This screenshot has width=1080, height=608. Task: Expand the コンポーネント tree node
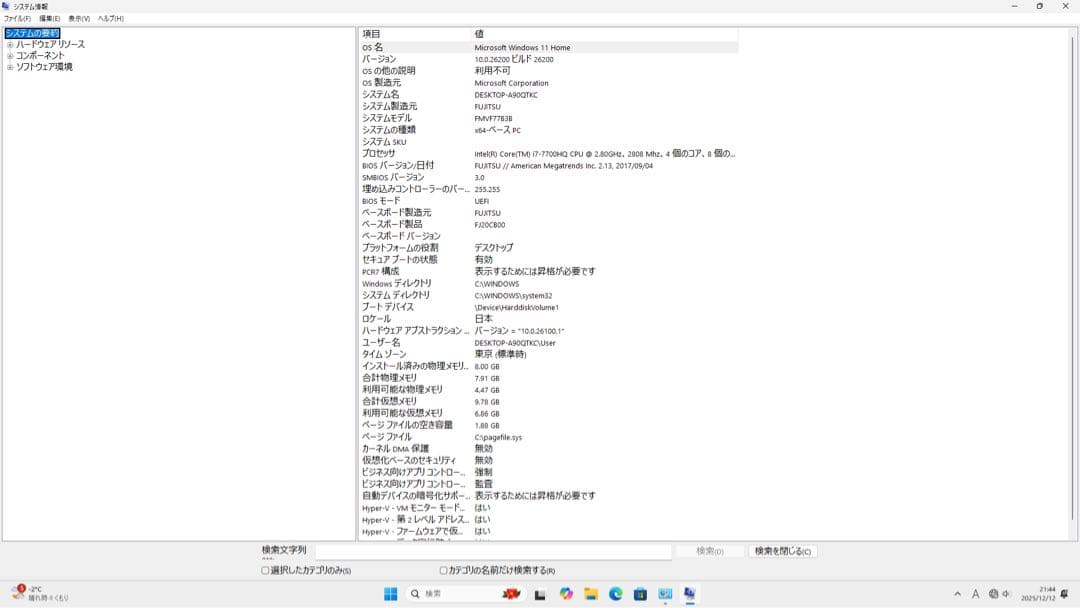(10, 55)
